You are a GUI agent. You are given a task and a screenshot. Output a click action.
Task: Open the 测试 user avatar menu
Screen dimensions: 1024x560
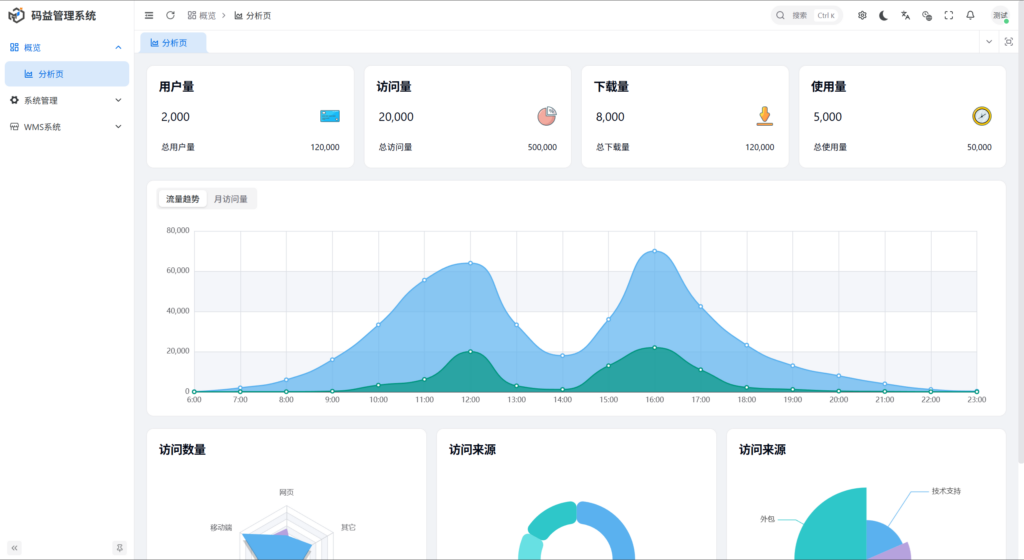click(x=1000, y=15)
